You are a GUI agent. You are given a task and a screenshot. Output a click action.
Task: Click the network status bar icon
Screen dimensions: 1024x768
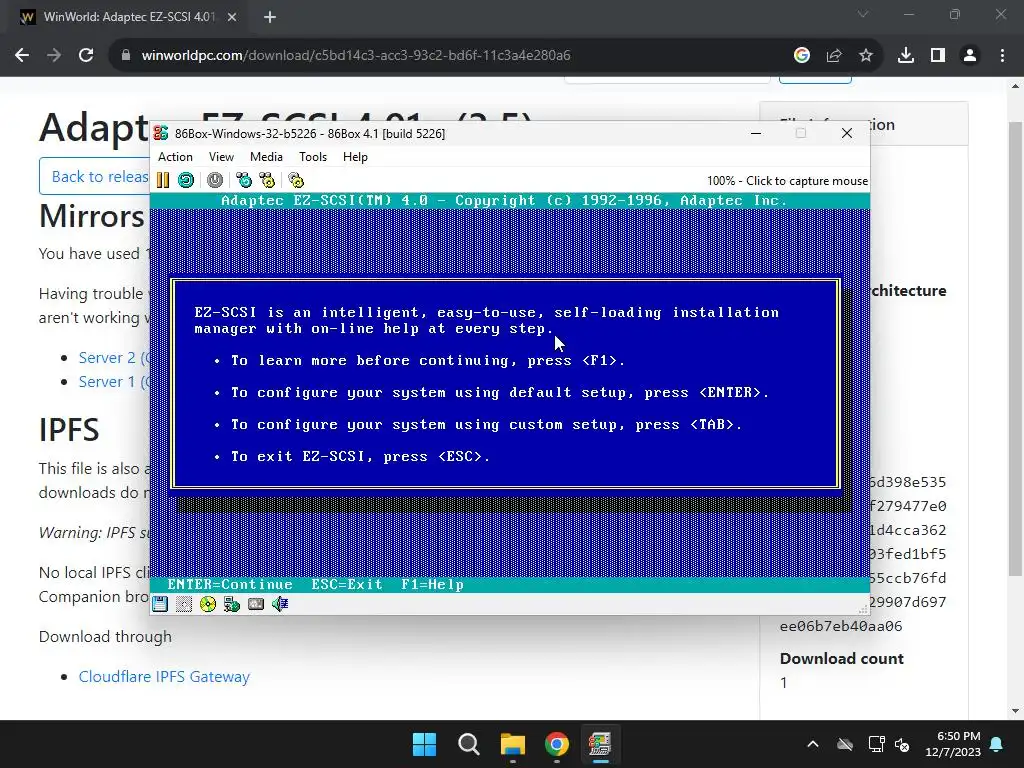[x=232, y=604]
